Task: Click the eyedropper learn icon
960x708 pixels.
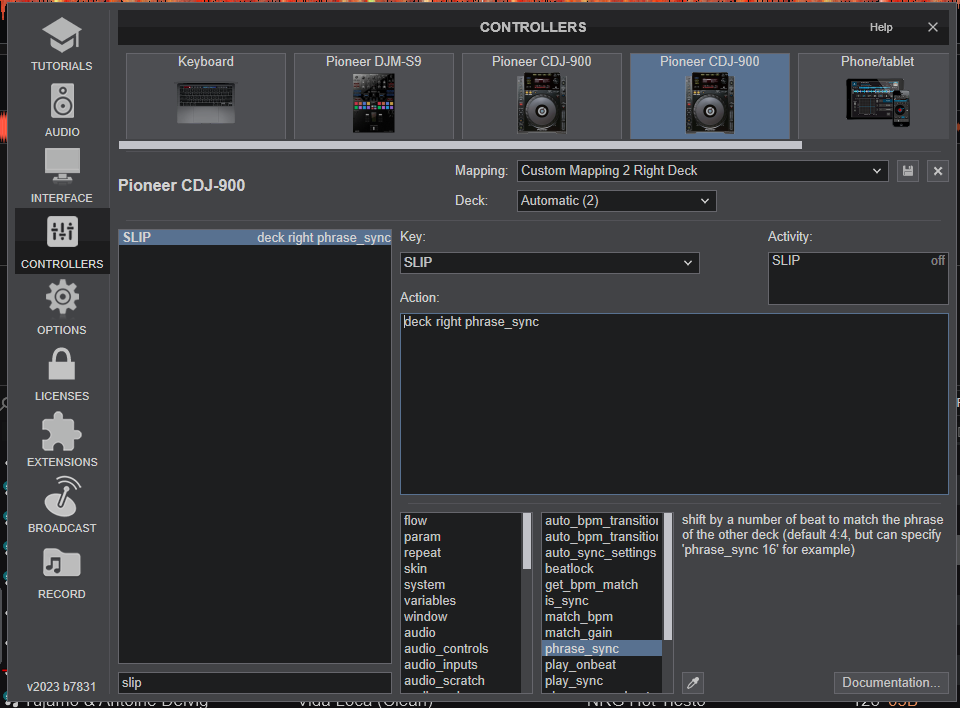Action: (x=693, y=682)
